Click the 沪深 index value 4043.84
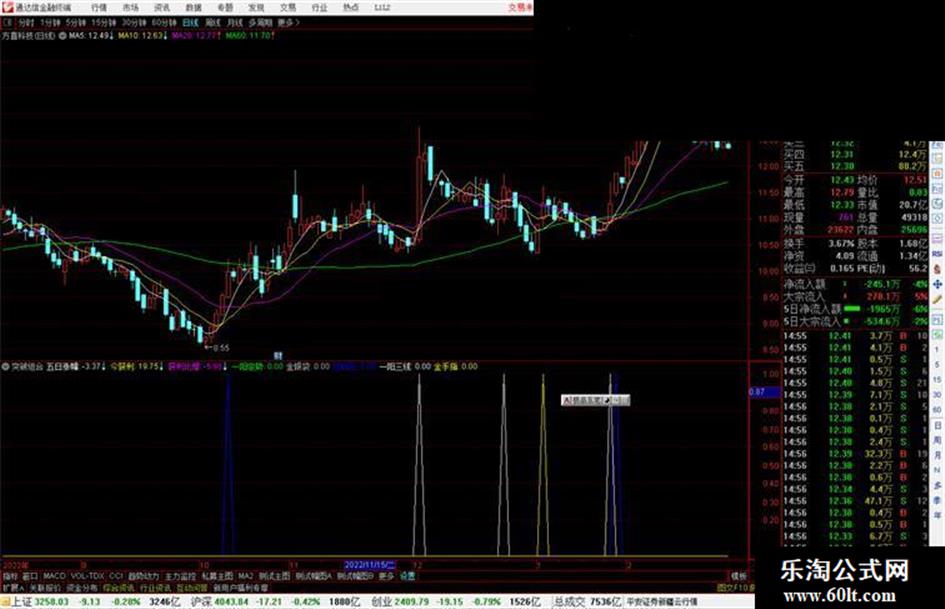The image size is (945, 609). (x=231, y=602)
